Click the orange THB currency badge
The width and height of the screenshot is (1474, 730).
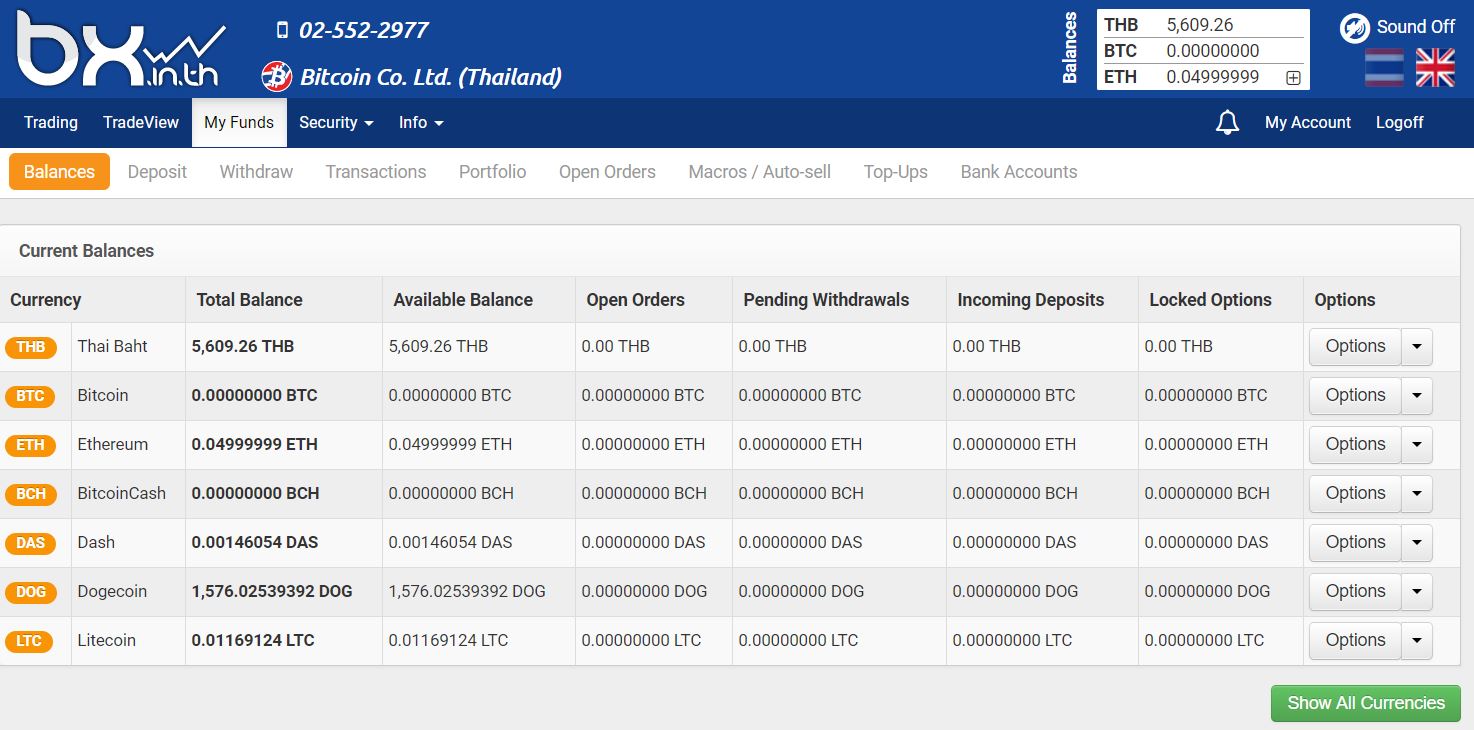click(31, 347)
